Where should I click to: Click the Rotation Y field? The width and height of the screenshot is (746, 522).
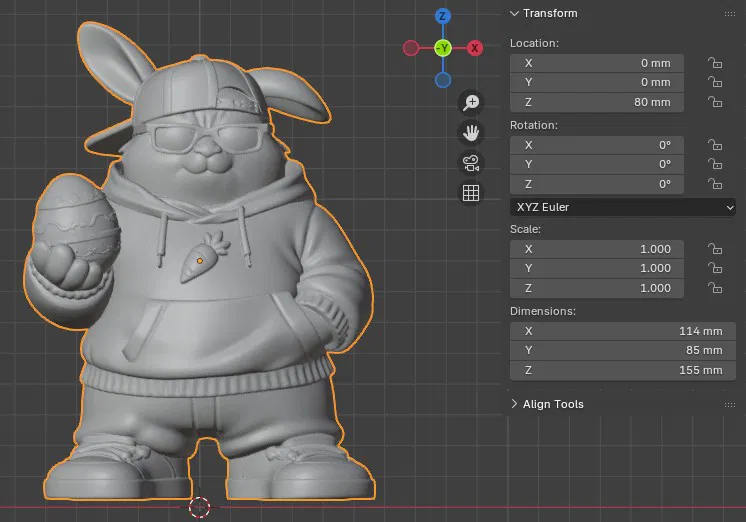pos(597,164)
